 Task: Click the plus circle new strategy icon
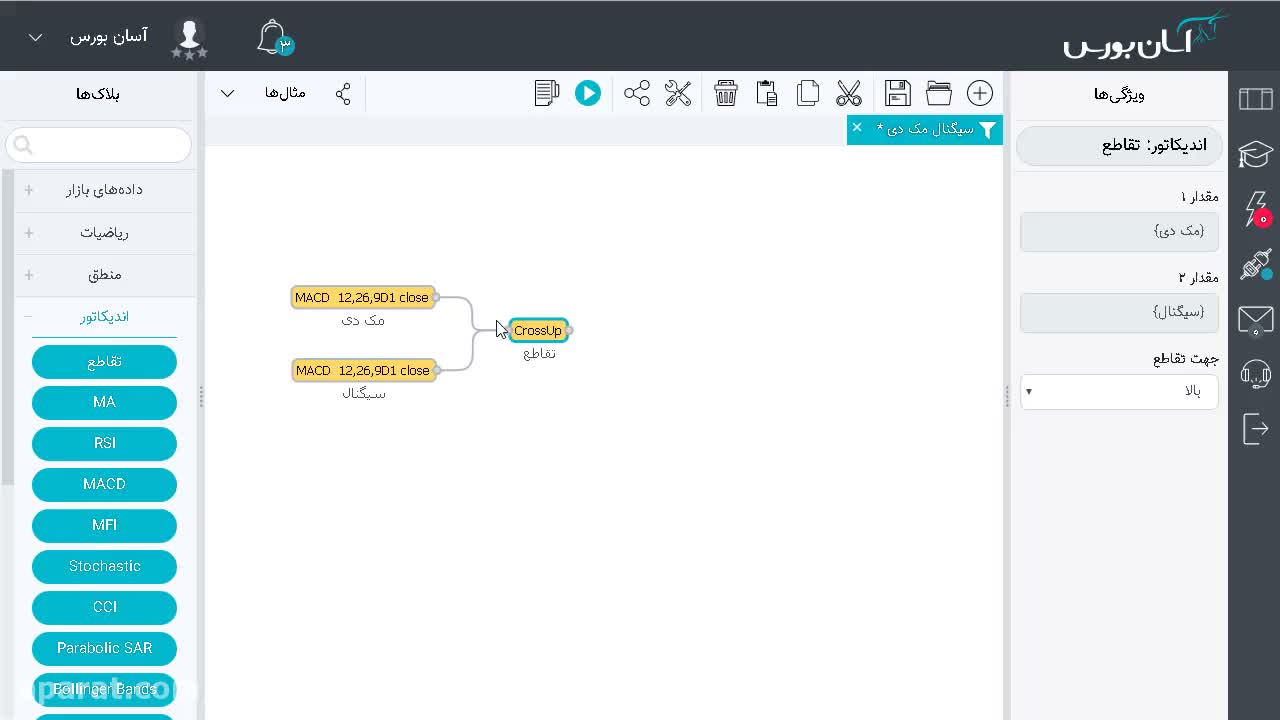point(980,93)
